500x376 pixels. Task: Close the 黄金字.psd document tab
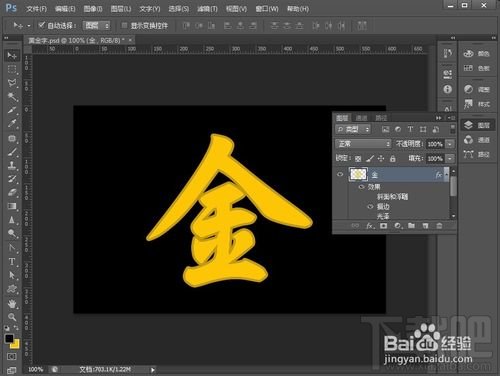click(x=130, y=40)
